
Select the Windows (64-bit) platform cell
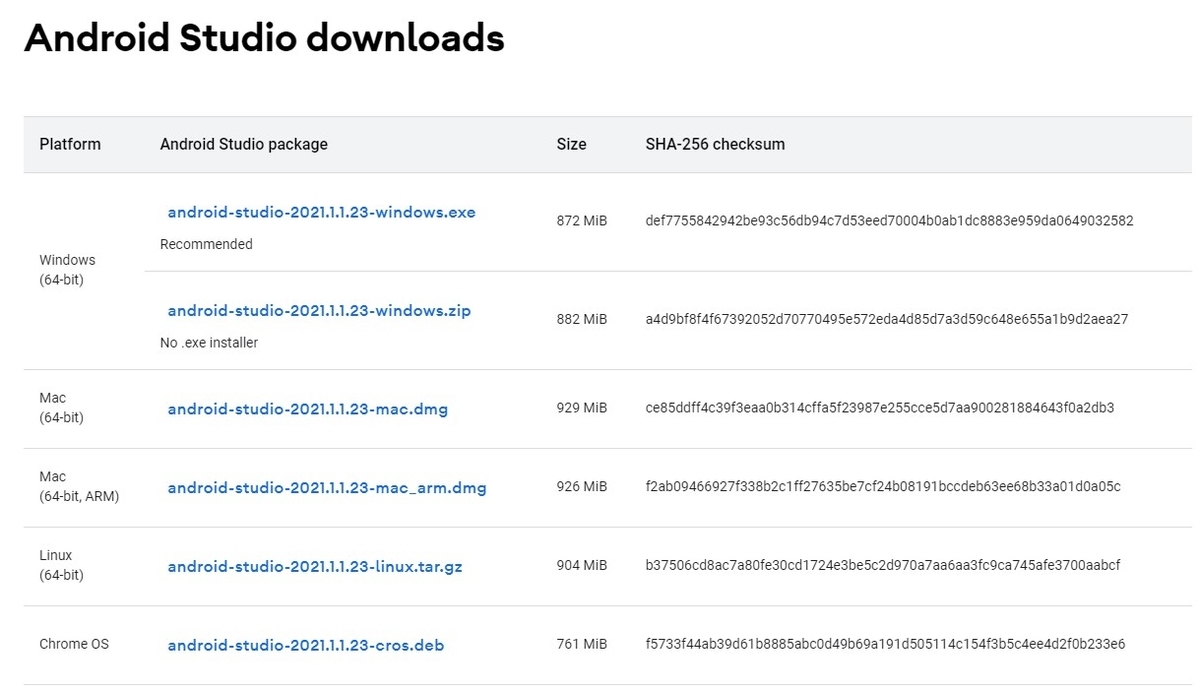(x=67, y=270)
